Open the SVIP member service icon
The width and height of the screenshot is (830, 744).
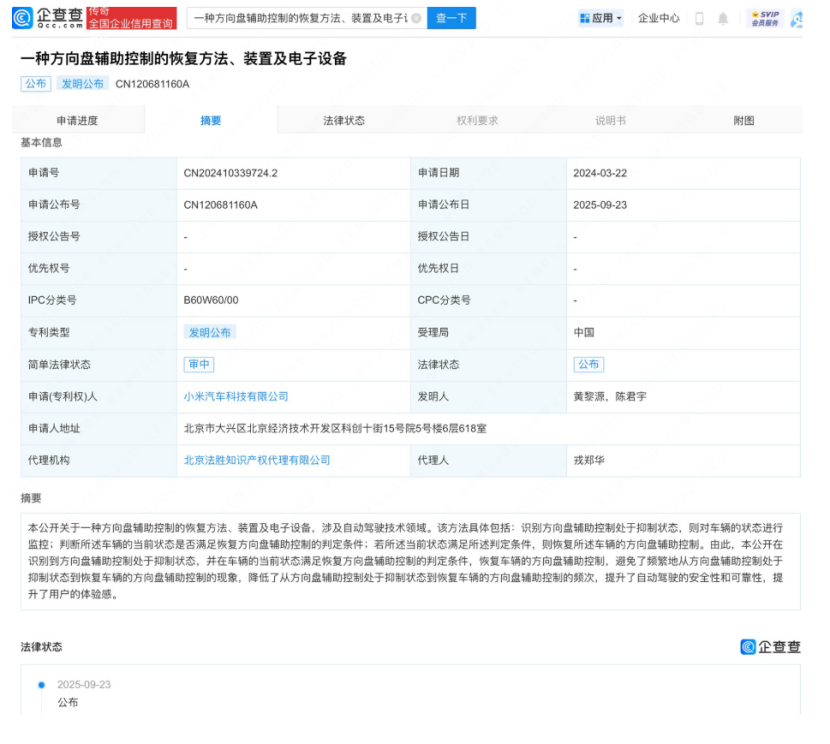(x=765, y=19)
